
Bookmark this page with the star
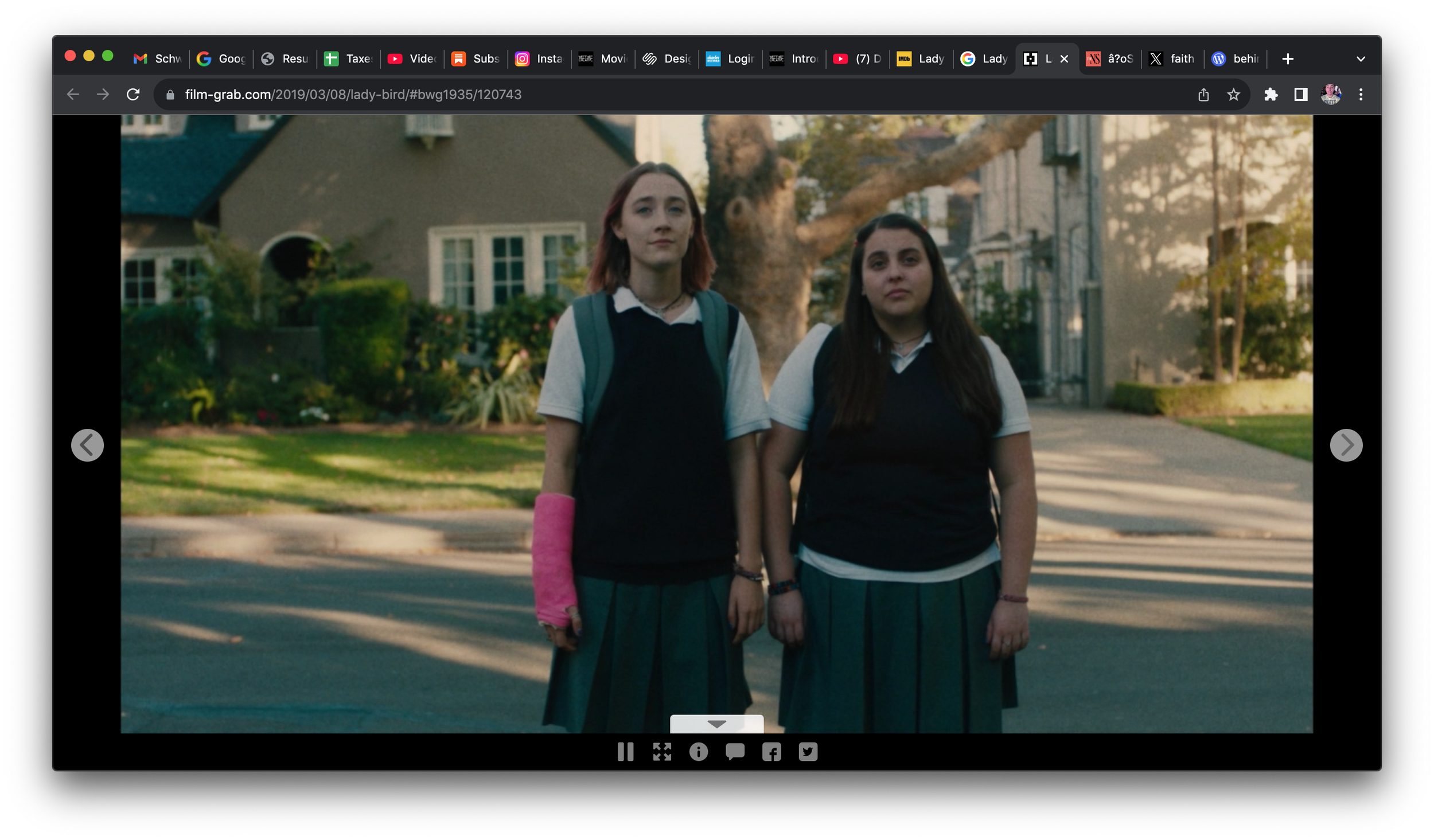tap(1233, 95)
